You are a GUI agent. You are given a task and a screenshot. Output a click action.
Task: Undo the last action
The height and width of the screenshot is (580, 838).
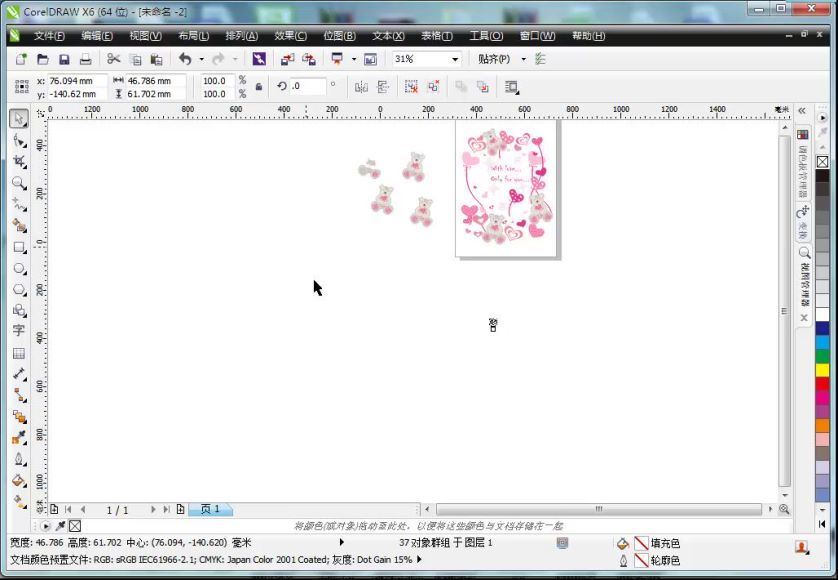pyautogui.click(x=185, y=59)
